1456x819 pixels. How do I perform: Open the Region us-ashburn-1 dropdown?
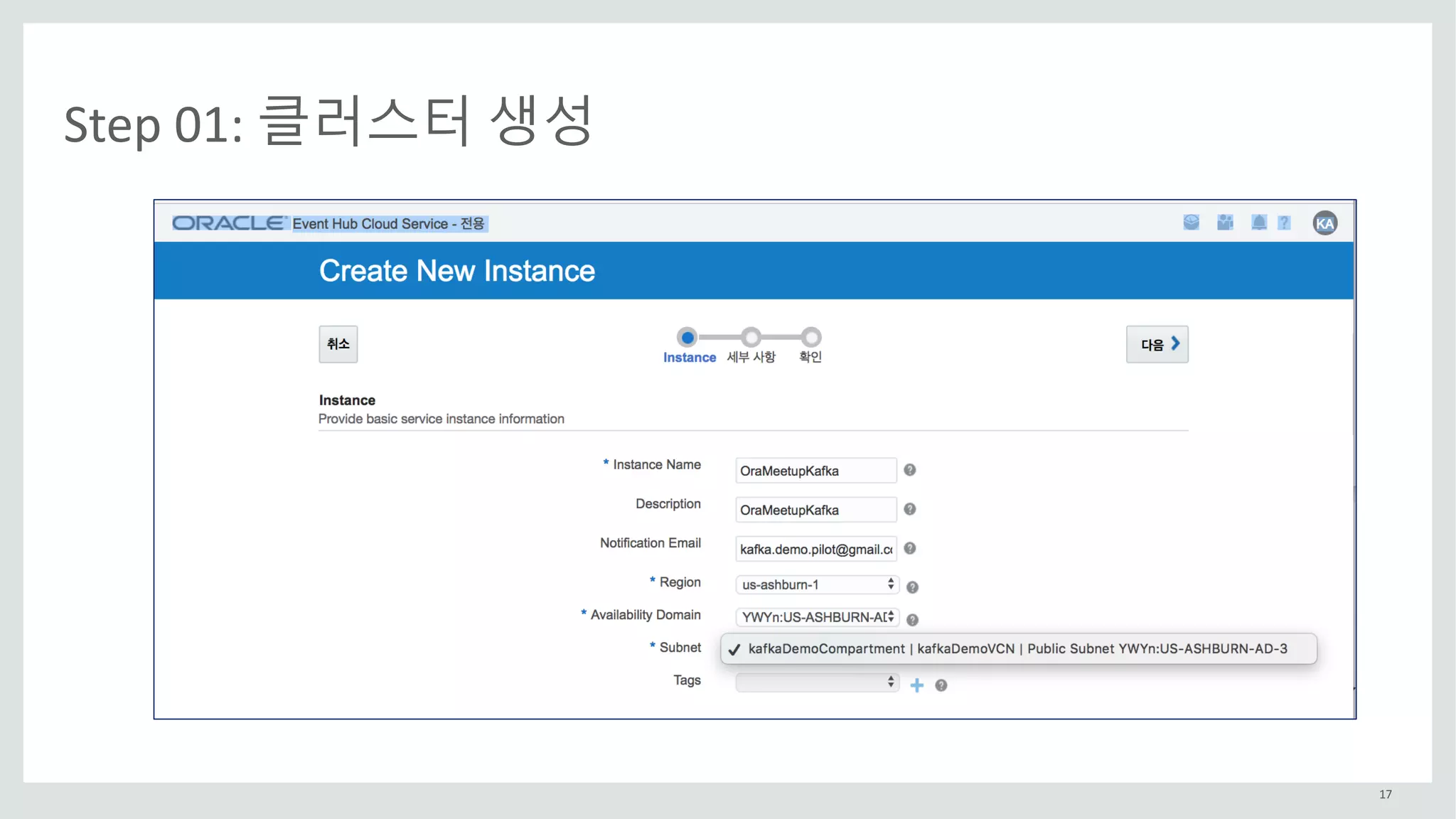click(817, 584)
